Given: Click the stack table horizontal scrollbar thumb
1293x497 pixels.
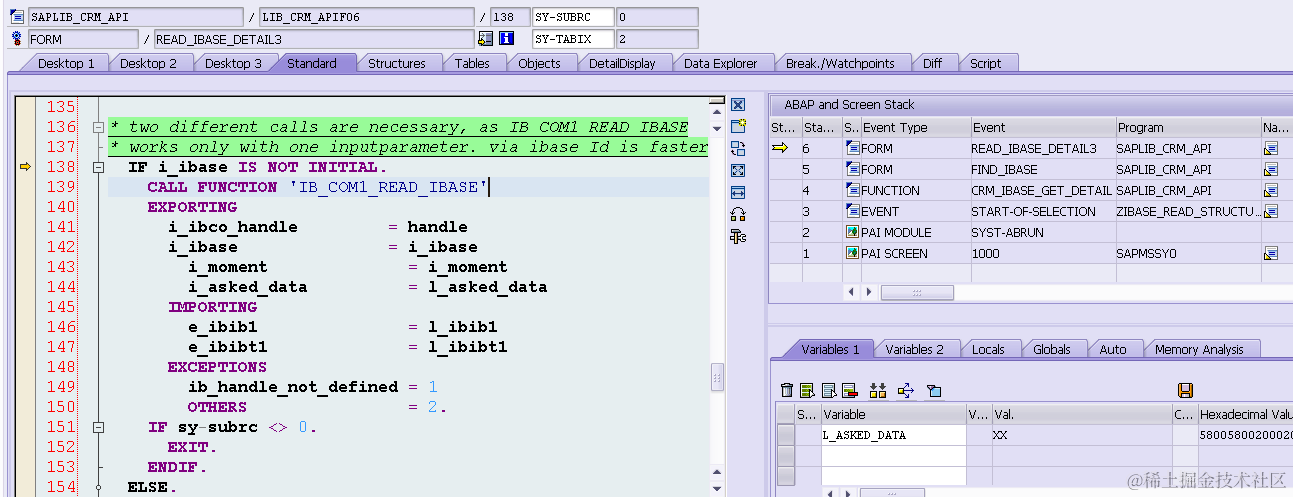Looking at the screenshot, I should 916,292.
